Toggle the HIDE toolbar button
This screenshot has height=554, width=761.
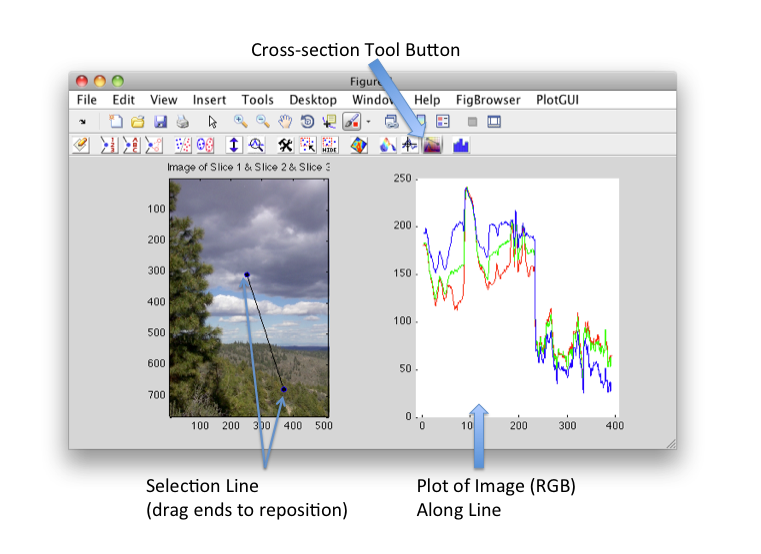(x=329, y=145)
